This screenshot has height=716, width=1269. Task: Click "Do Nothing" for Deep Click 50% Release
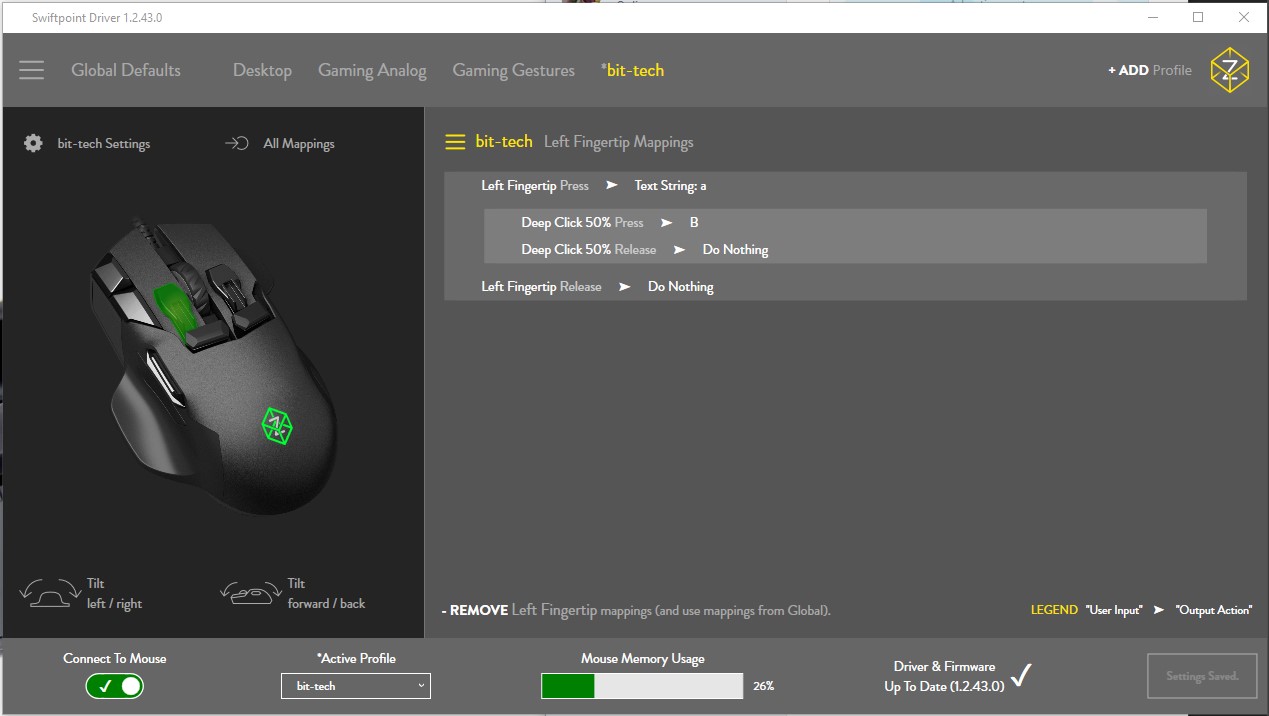[x=736, y=250]
